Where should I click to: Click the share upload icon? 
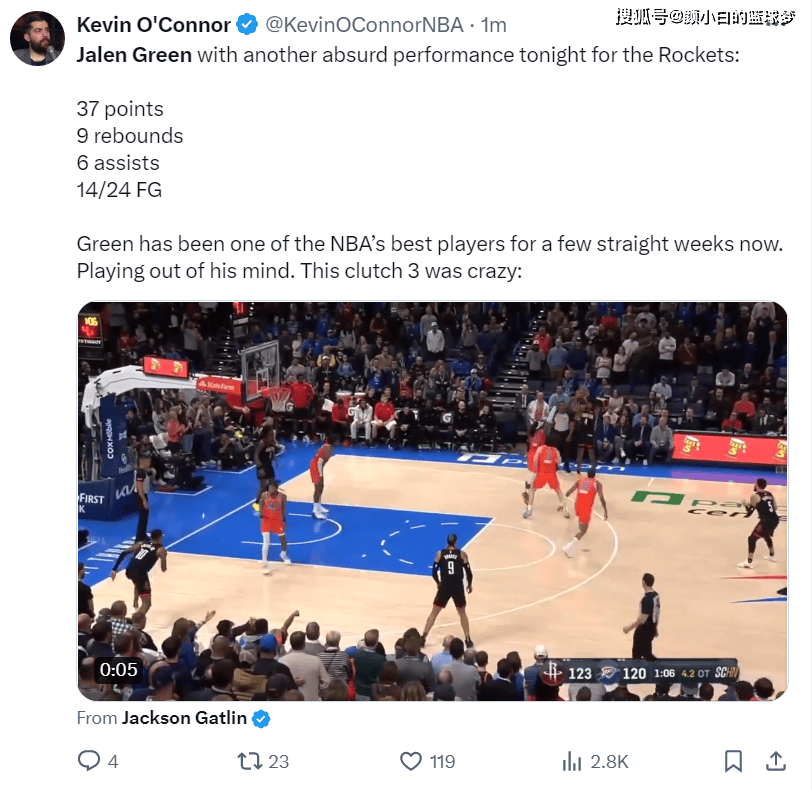pos(776,760)
